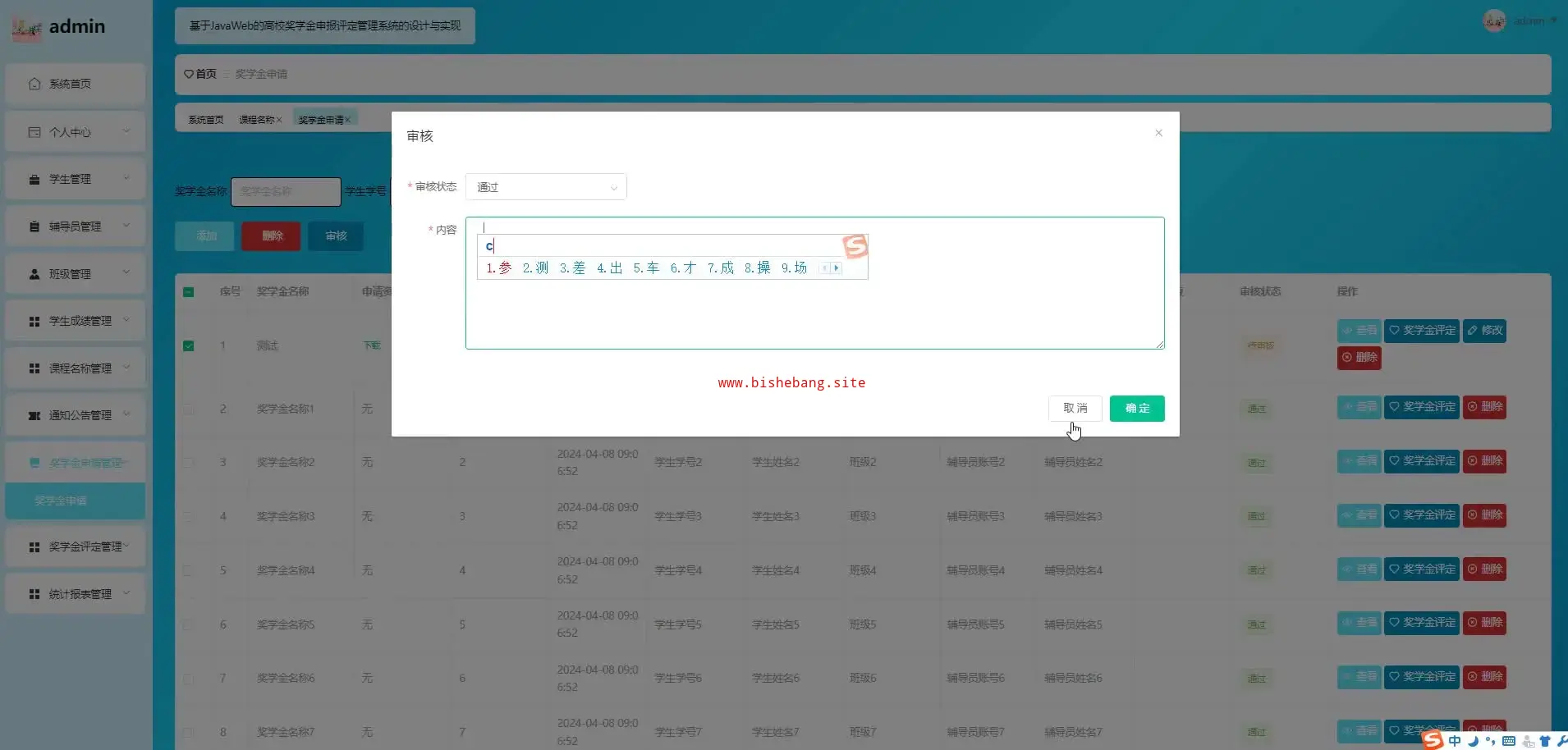Click the admin logo image in the sidebar

coord(26,29)
